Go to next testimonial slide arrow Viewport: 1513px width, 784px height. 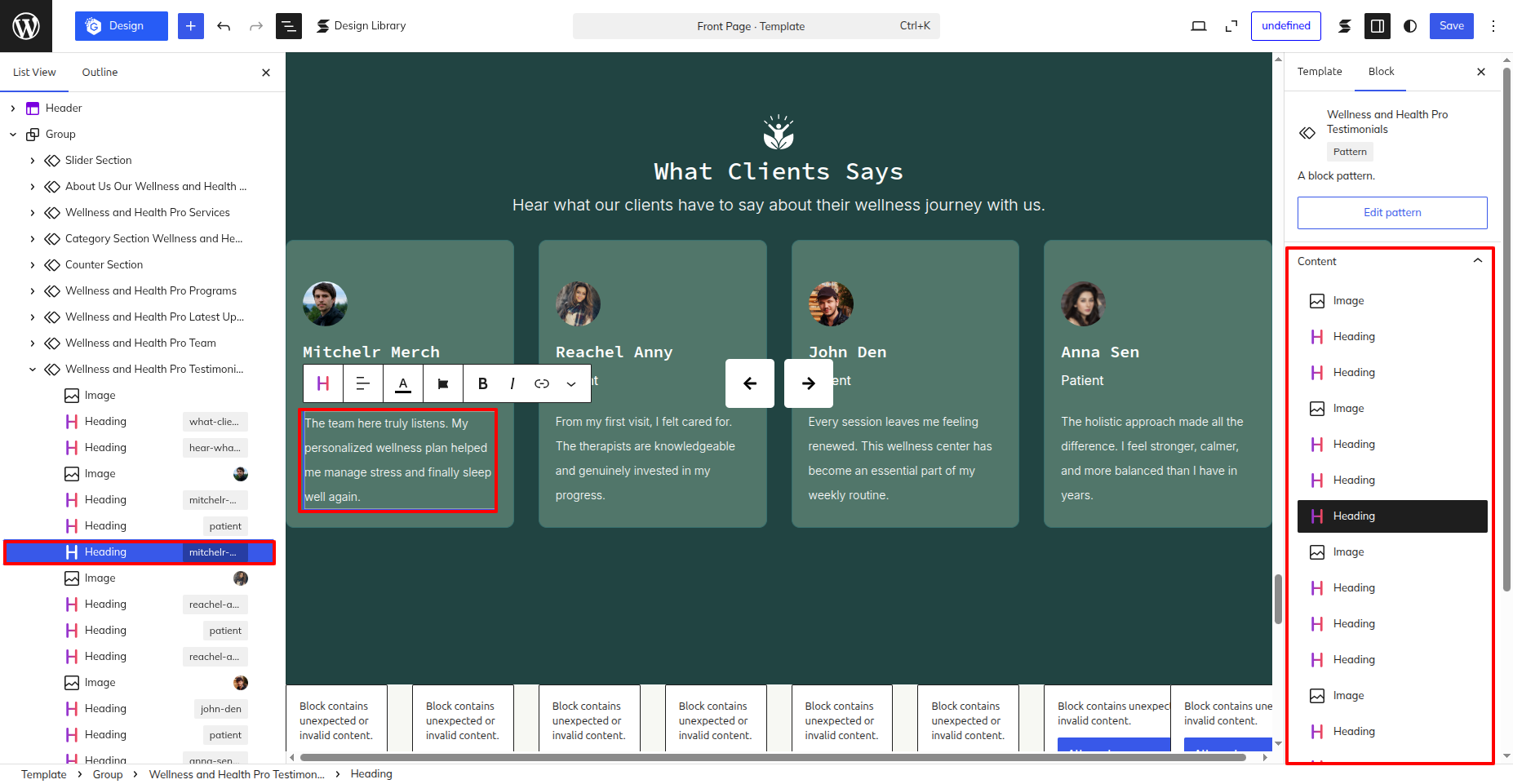tap(808, 383)
